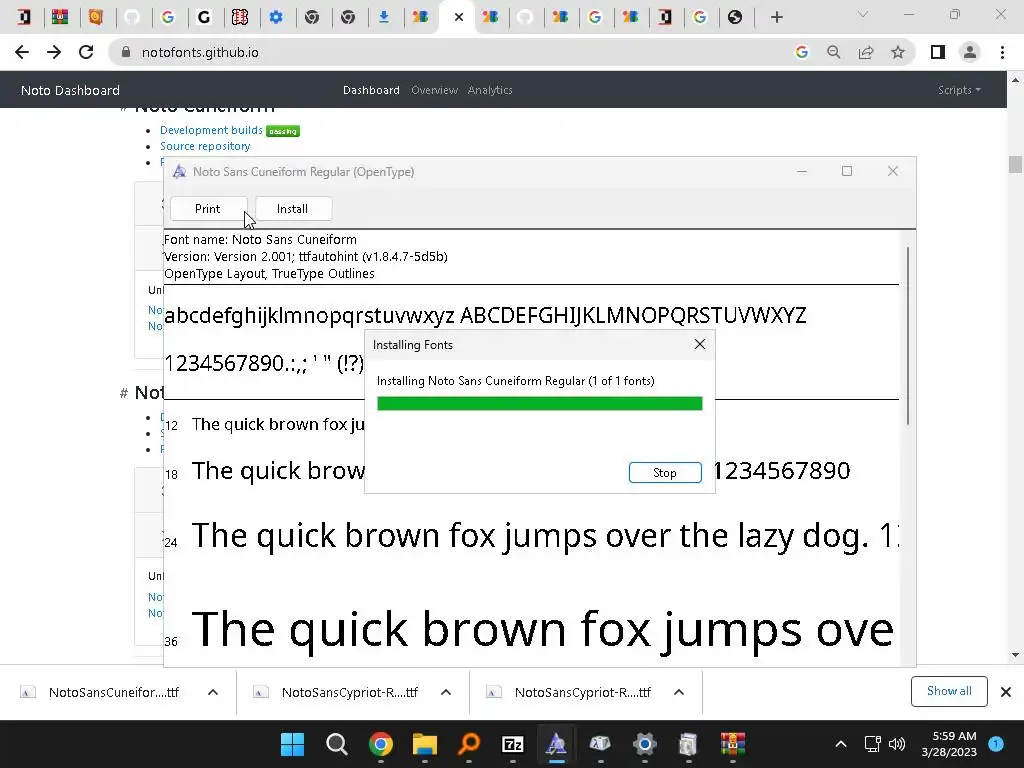The height and width of the screenshot is (768, 1024).
Task: Close the downloads shelf
Action: pyautogui.click(x=1006, y=692)
